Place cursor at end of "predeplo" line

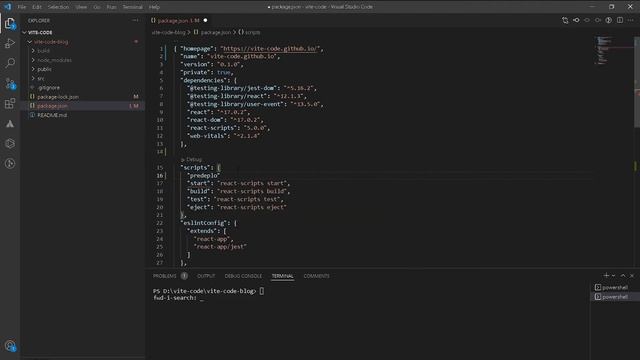click(220, 176)
